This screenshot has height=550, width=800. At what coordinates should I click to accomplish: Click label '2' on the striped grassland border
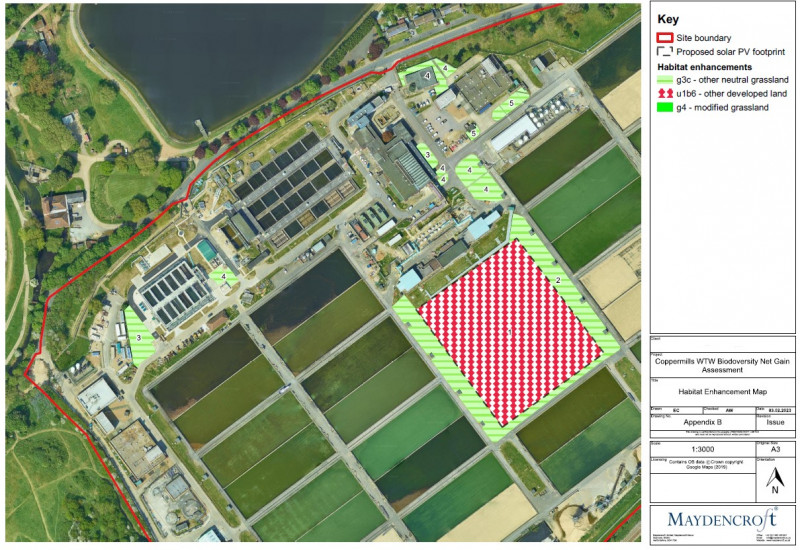coord(558,280)
